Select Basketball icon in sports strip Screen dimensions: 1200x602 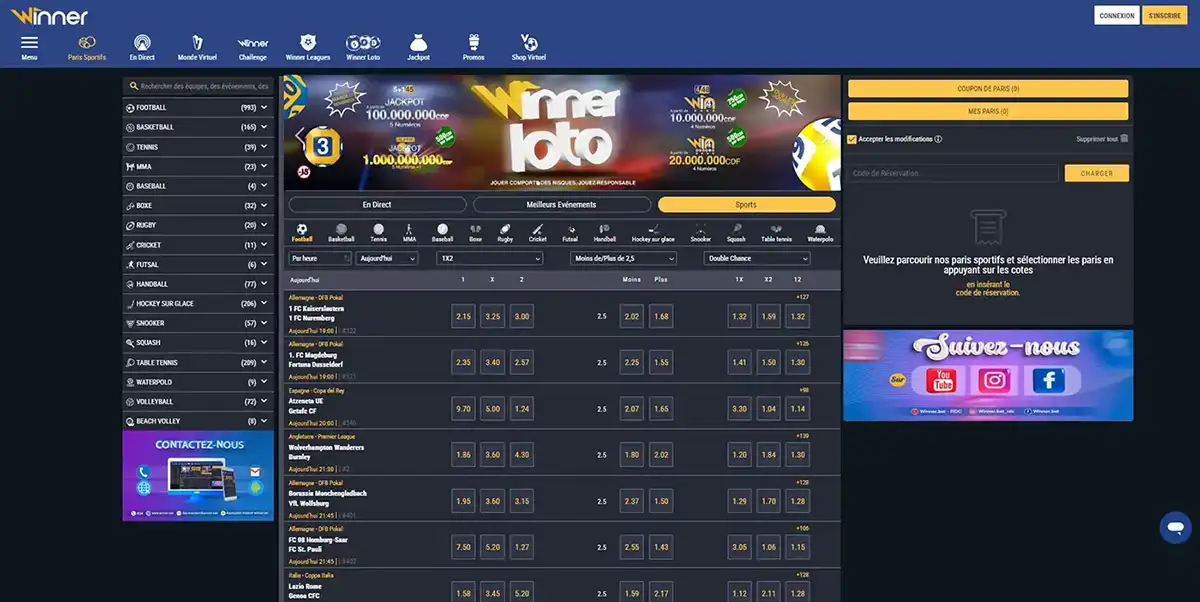point(341,232)
